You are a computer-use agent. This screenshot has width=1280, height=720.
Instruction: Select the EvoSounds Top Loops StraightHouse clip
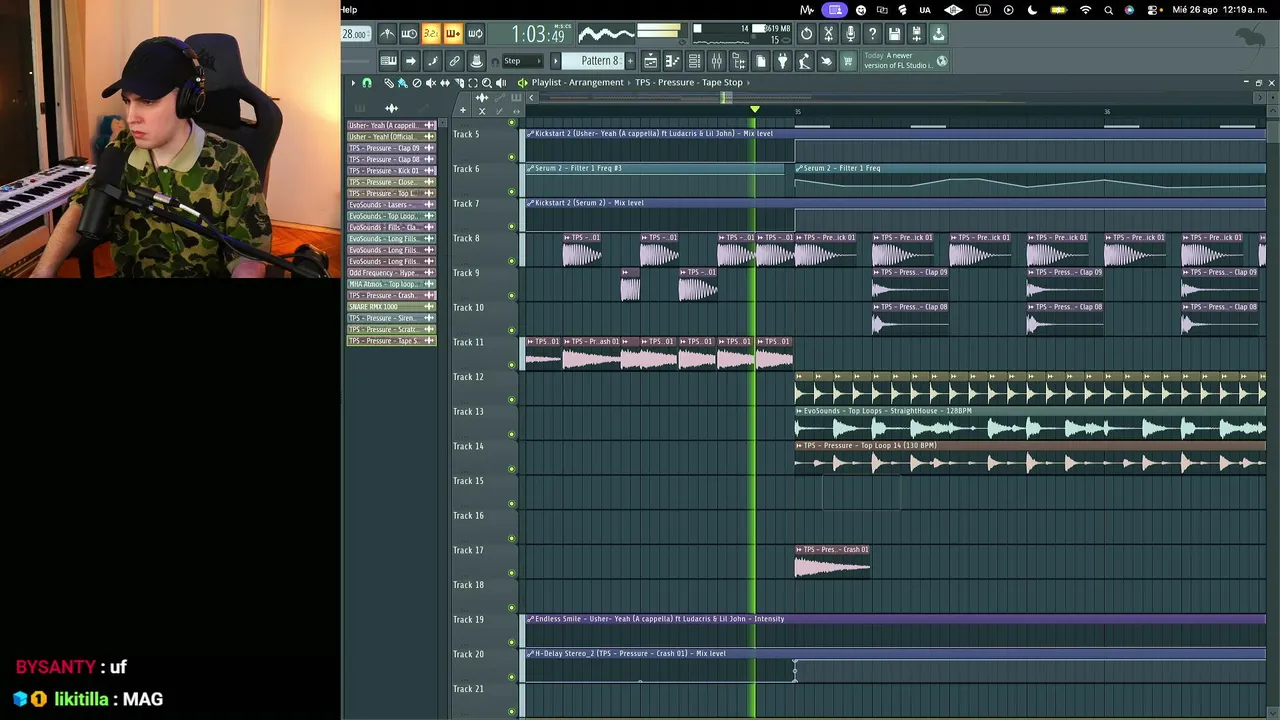[x=1030, y=423]
